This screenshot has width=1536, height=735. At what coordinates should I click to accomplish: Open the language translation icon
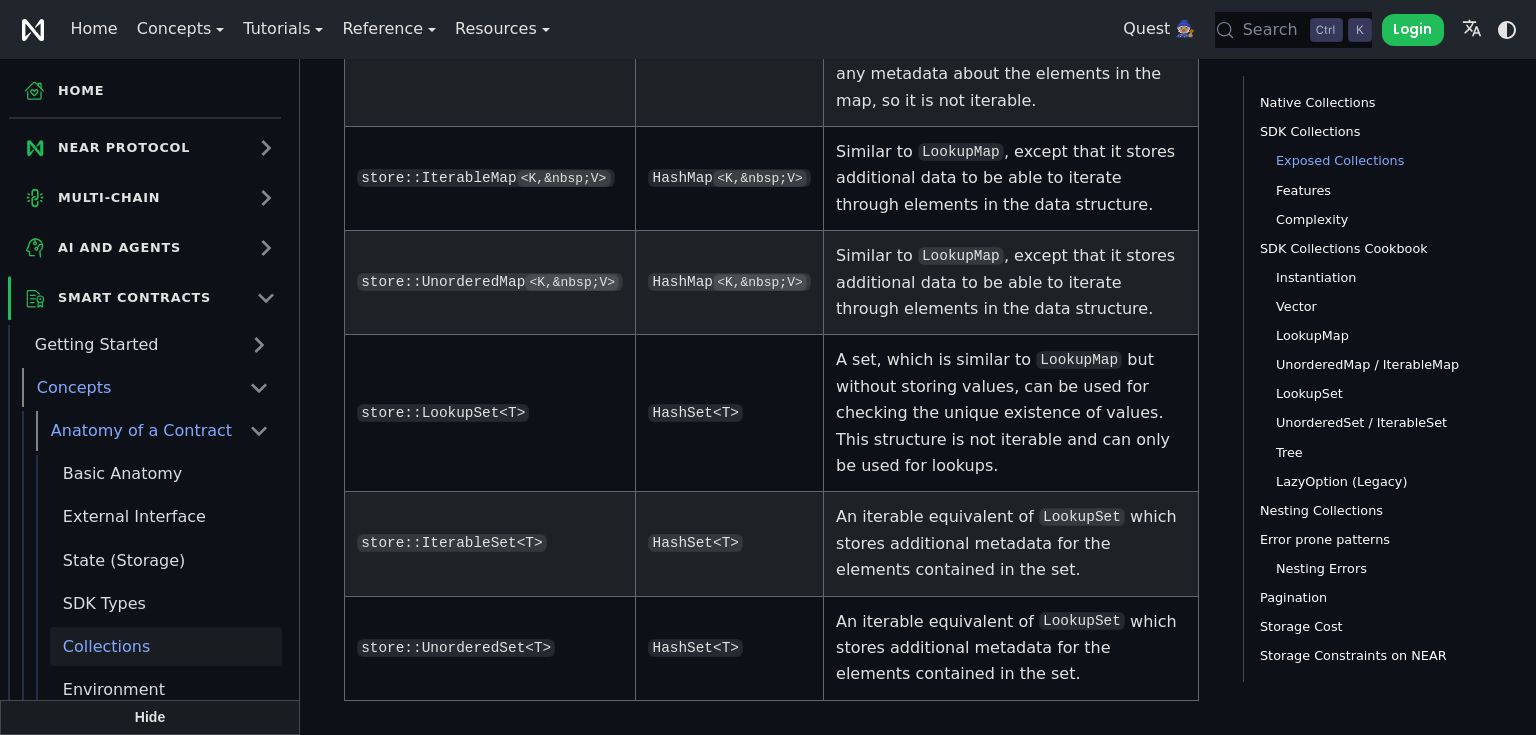[1471, 29]
